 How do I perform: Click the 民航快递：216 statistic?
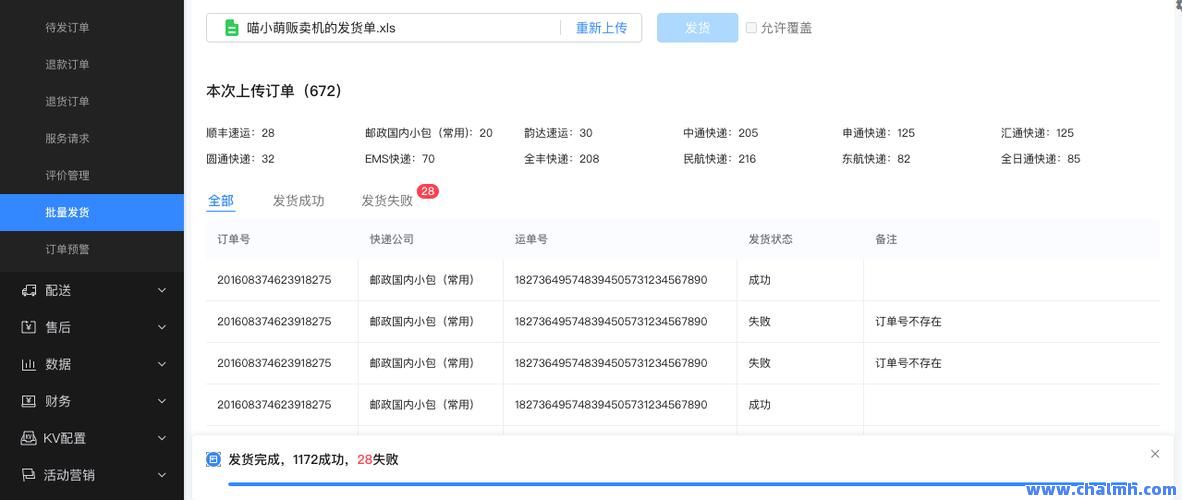[720, 159]
